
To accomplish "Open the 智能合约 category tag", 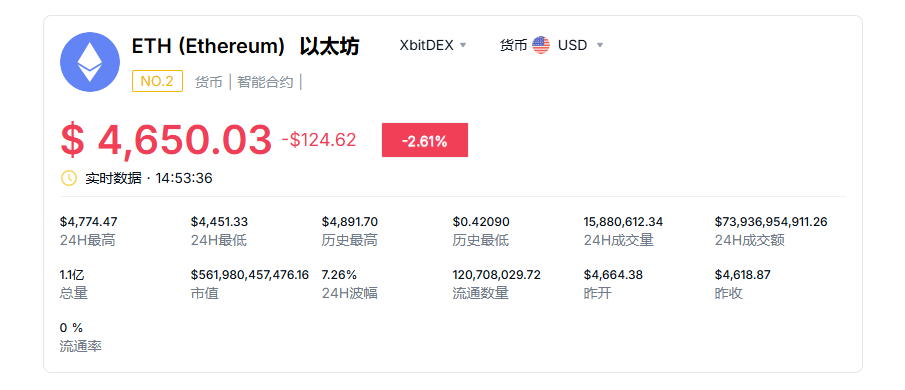I will [265, 82].
